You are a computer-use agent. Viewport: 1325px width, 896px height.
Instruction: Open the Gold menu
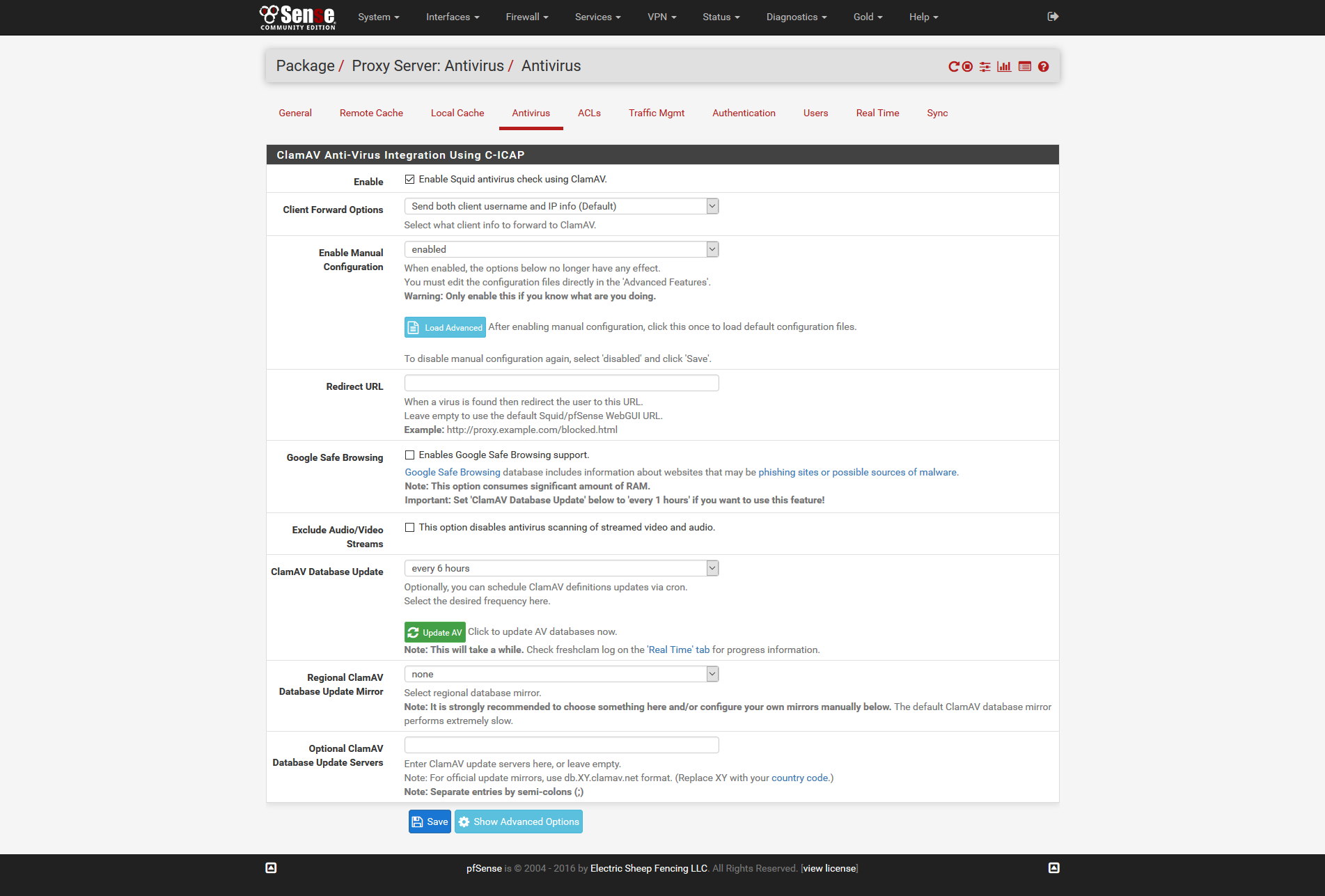868,17
